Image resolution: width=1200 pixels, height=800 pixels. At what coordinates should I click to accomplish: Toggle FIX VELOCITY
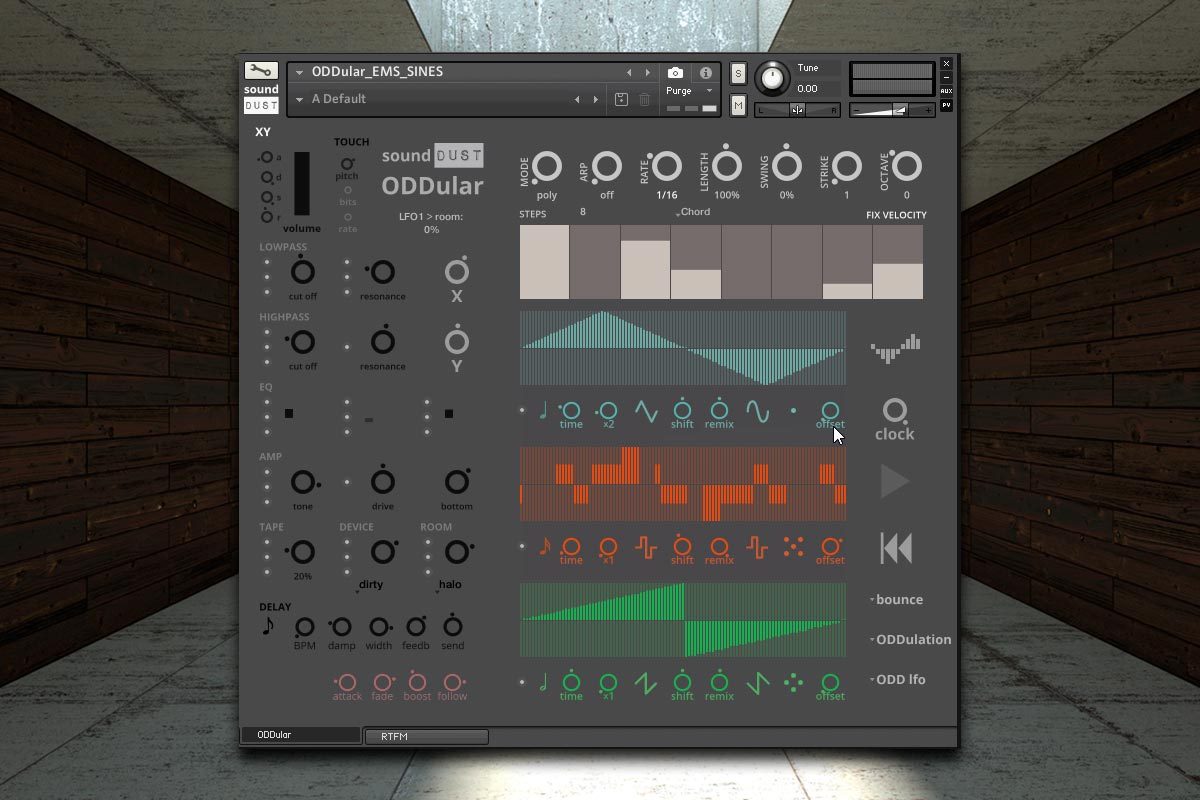pyautogui.click(x=896, y=215)
